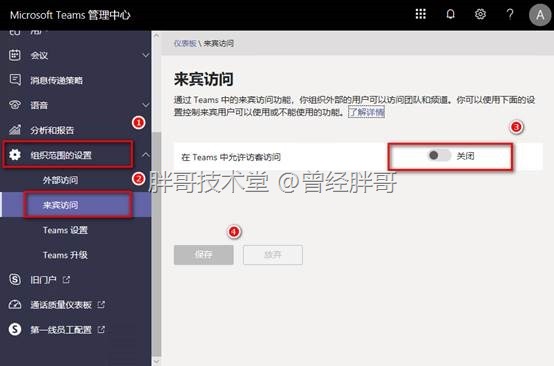This screenshot has width=554, height=366.
Task: Open the account avatar A
Action: [x=540, y=15]
